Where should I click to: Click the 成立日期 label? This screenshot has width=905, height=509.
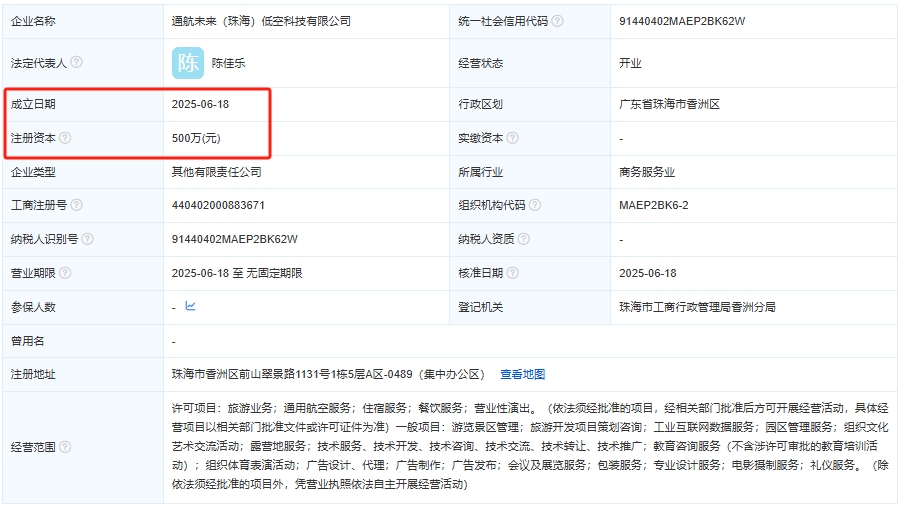(33, 104)
